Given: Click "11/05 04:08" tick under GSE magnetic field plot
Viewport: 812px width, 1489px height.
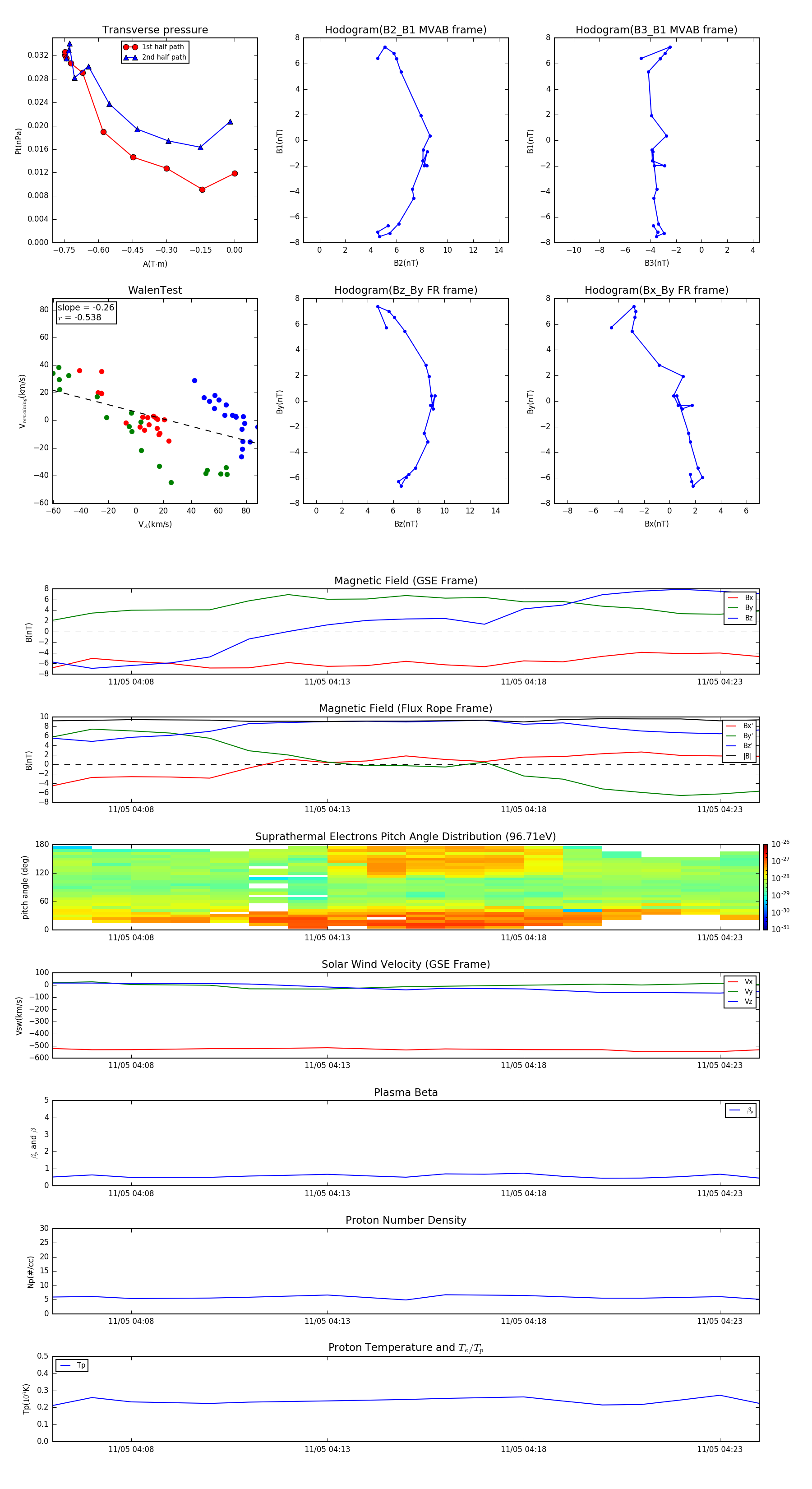Looking at the screenshot, I should coord(131,681).
